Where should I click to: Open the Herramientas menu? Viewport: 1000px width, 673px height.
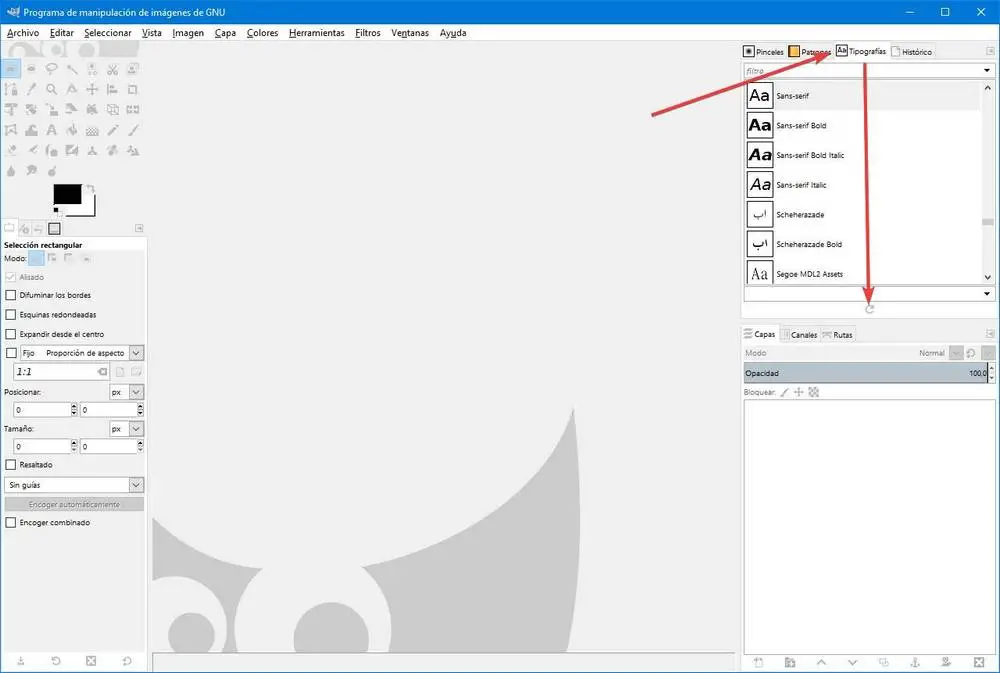click(x=316, y=33)
